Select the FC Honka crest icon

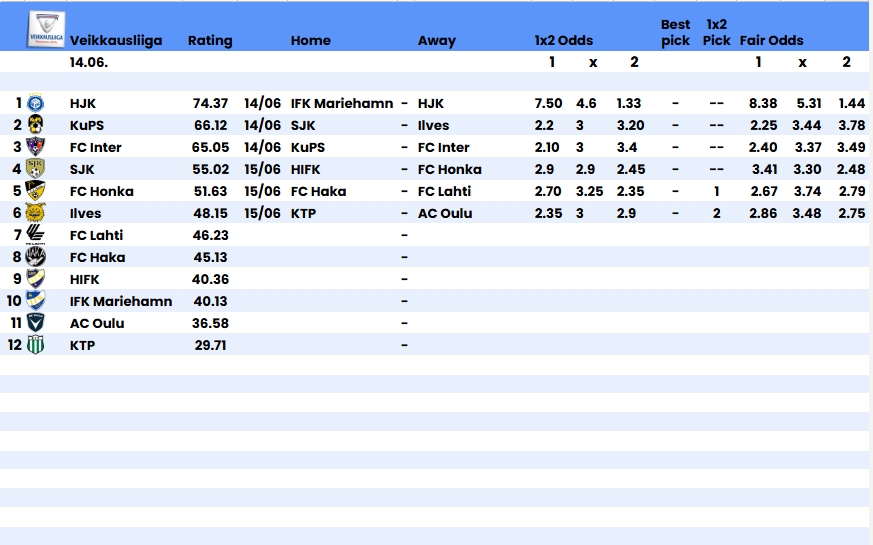[x=36, y=191]
